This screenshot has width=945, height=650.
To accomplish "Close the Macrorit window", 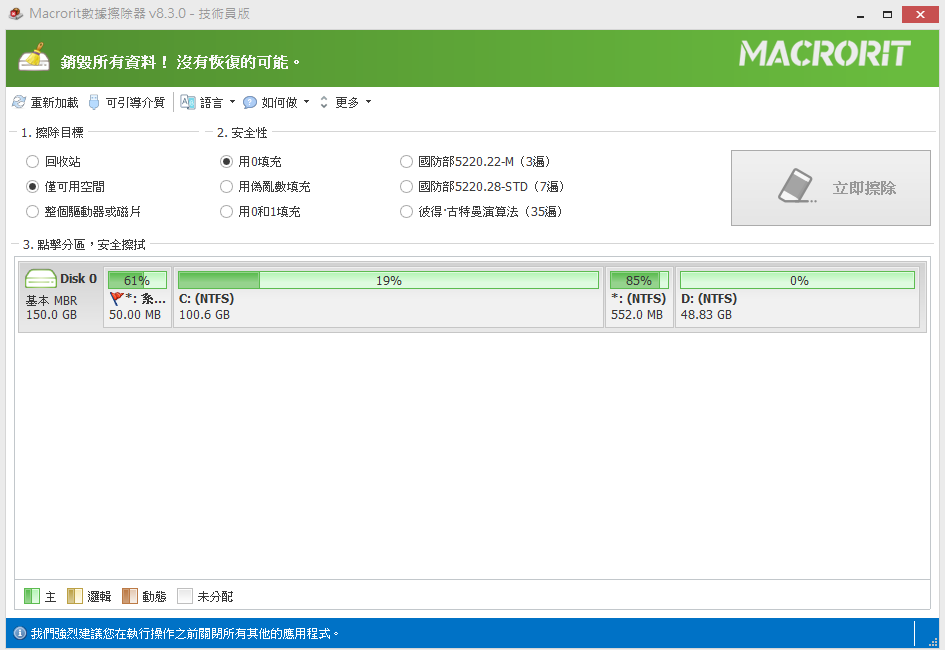I will [920, 14].
